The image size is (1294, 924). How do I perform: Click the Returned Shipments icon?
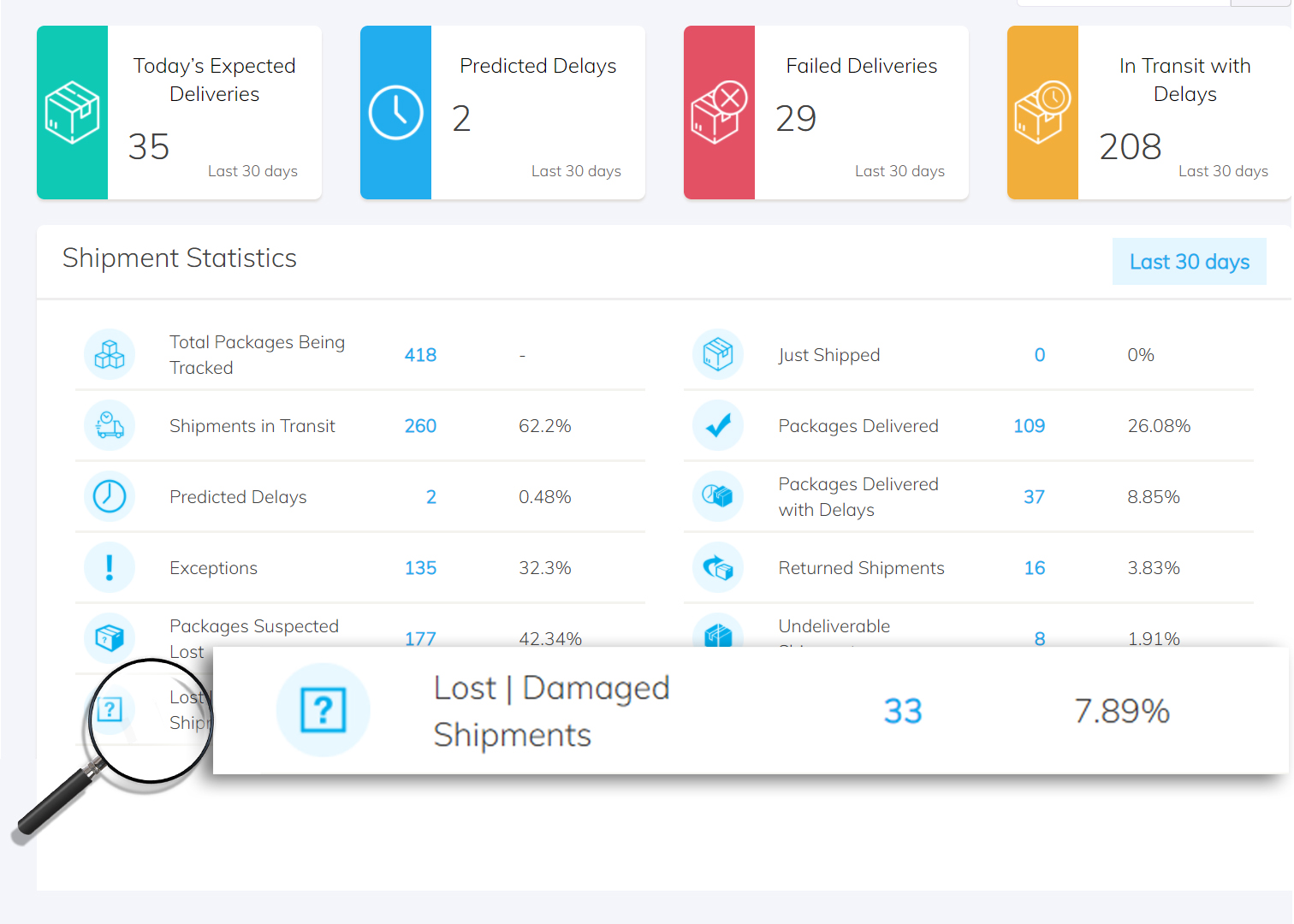click(718, 567)
